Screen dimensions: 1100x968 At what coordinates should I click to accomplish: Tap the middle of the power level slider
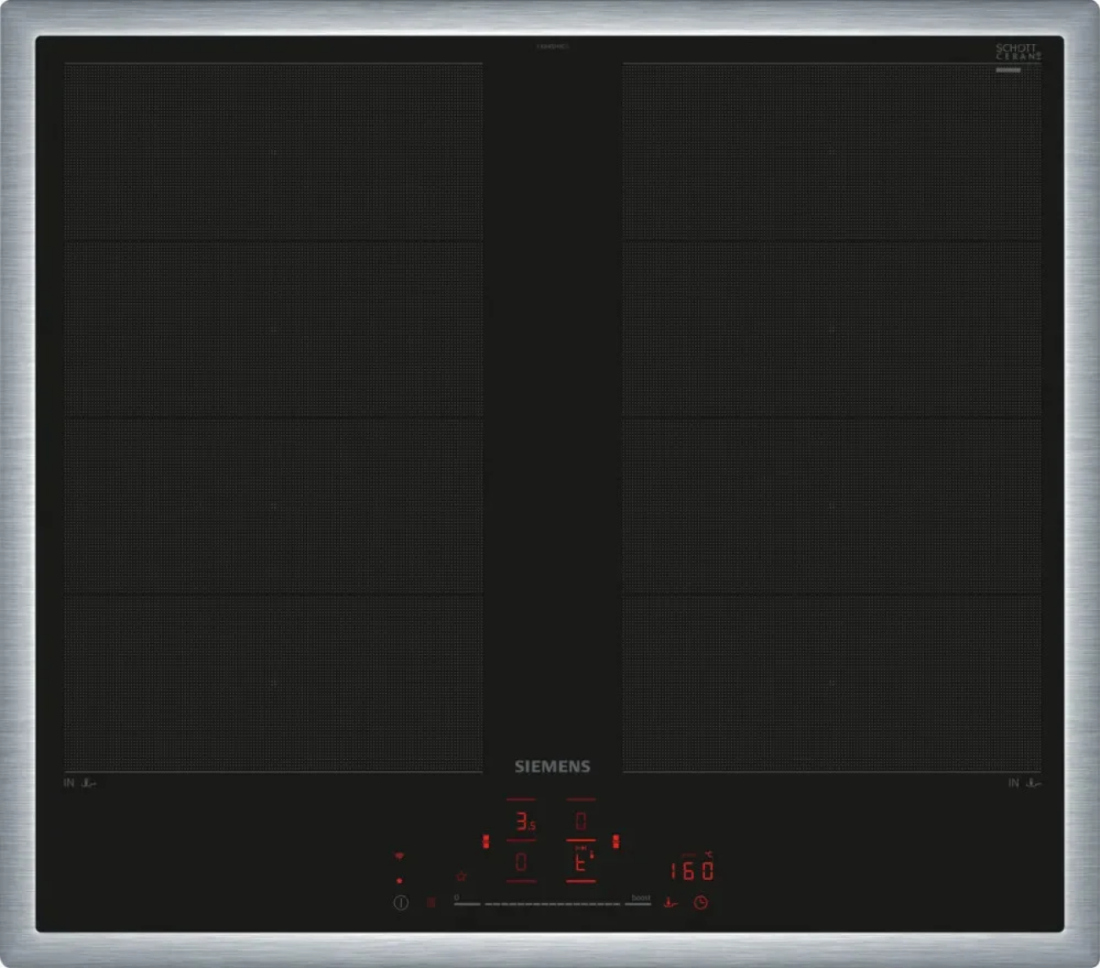(x=552, y=904)
